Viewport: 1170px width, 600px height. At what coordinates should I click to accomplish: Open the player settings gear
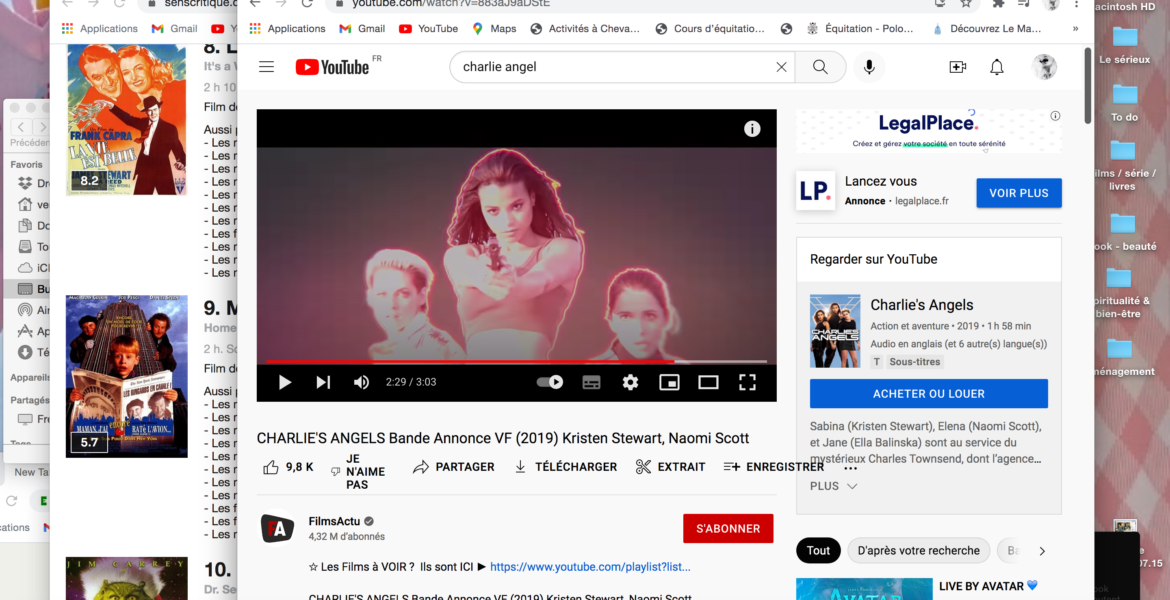click(631, 382)
